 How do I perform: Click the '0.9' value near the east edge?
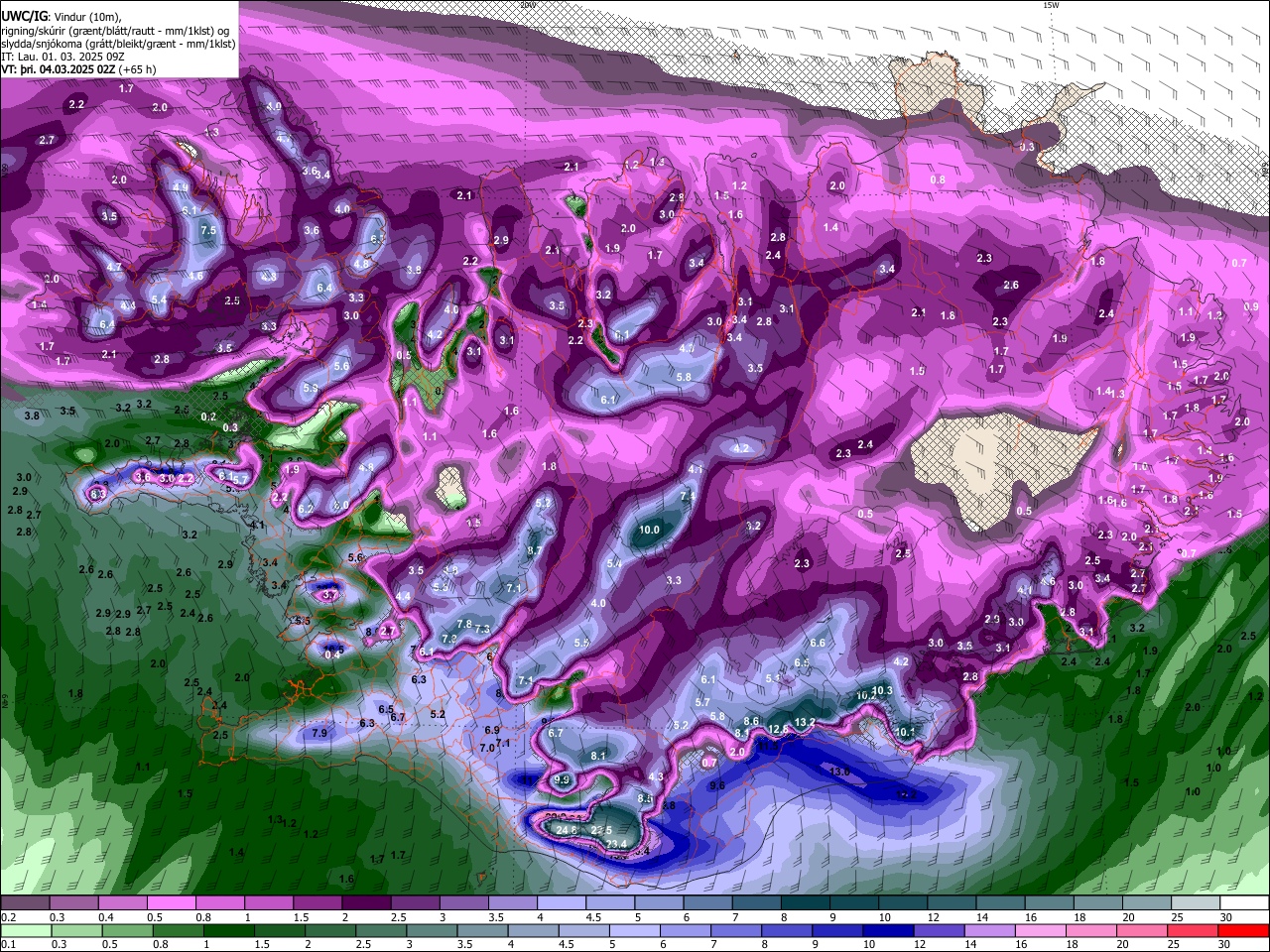pos(1251,307)
